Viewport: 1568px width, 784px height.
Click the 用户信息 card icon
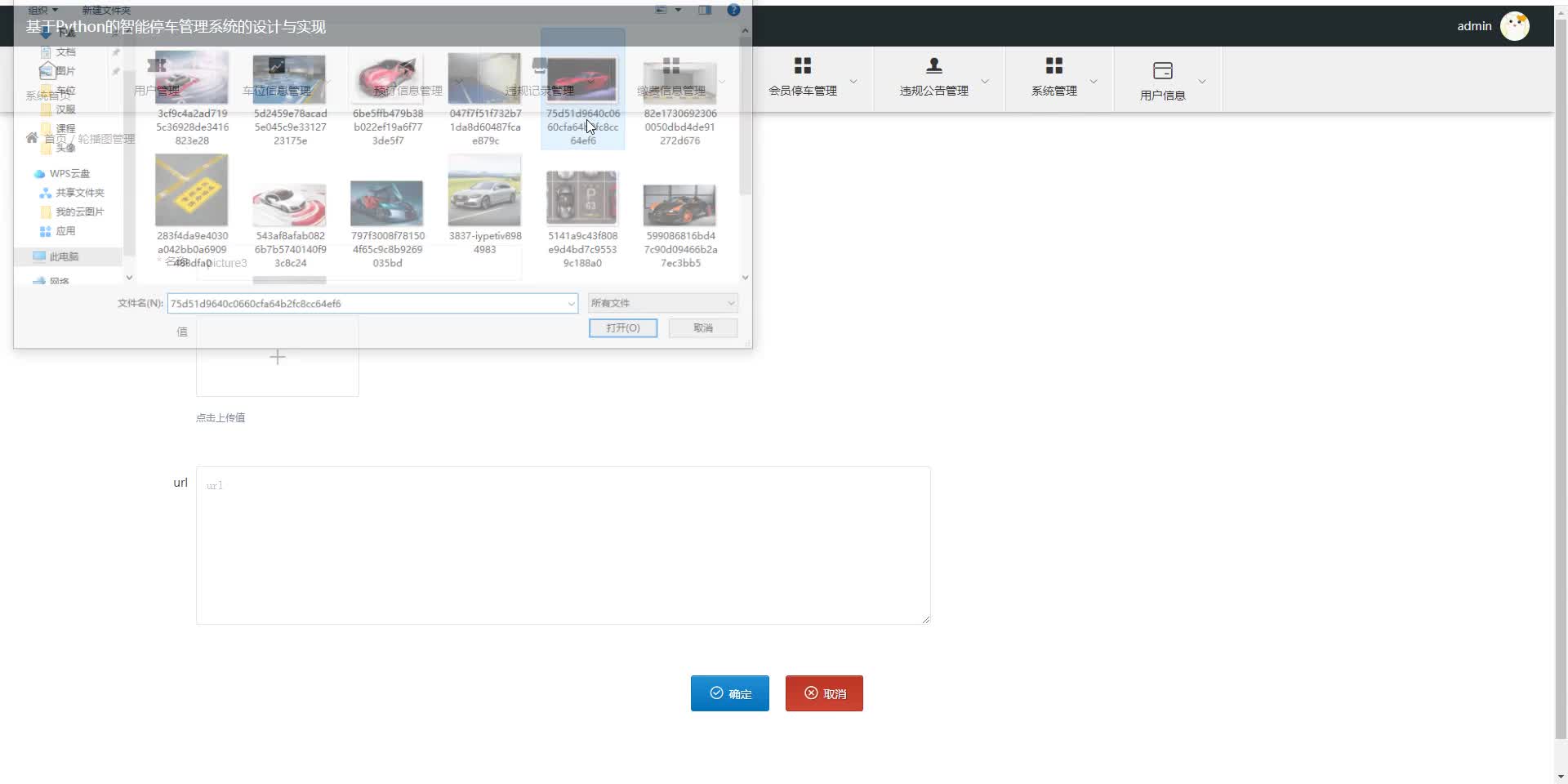click(1163, 70)
